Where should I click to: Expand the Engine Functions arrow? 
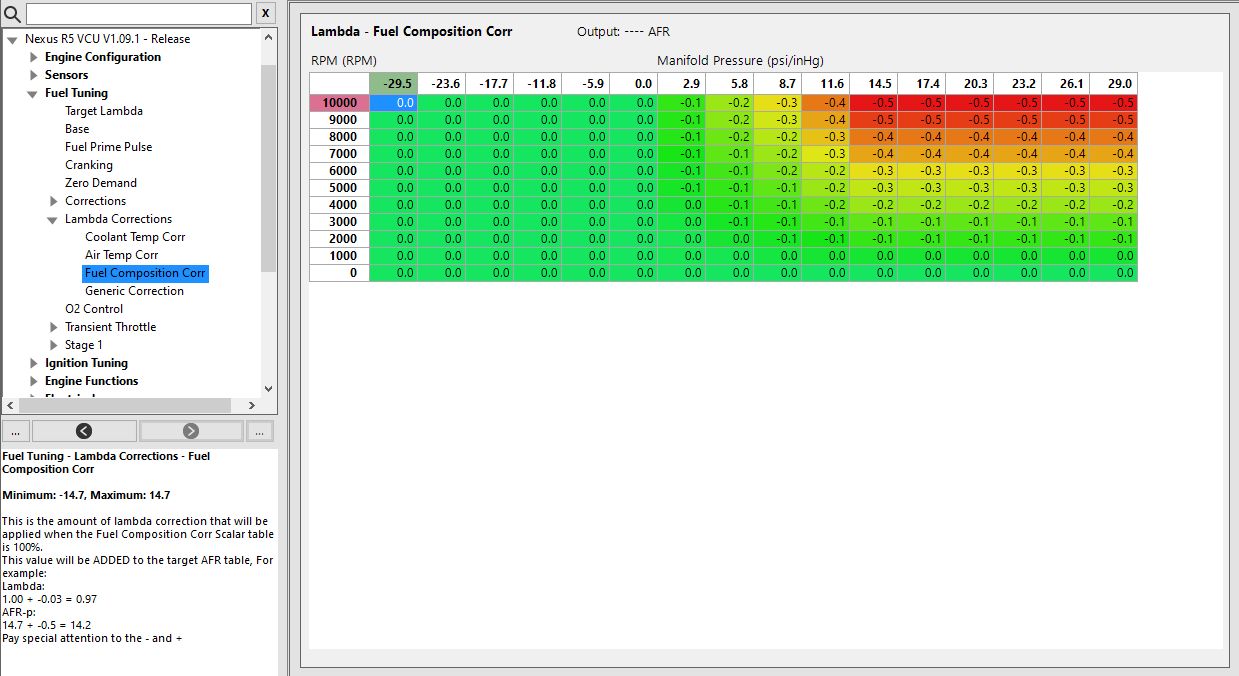coord(33,382)
